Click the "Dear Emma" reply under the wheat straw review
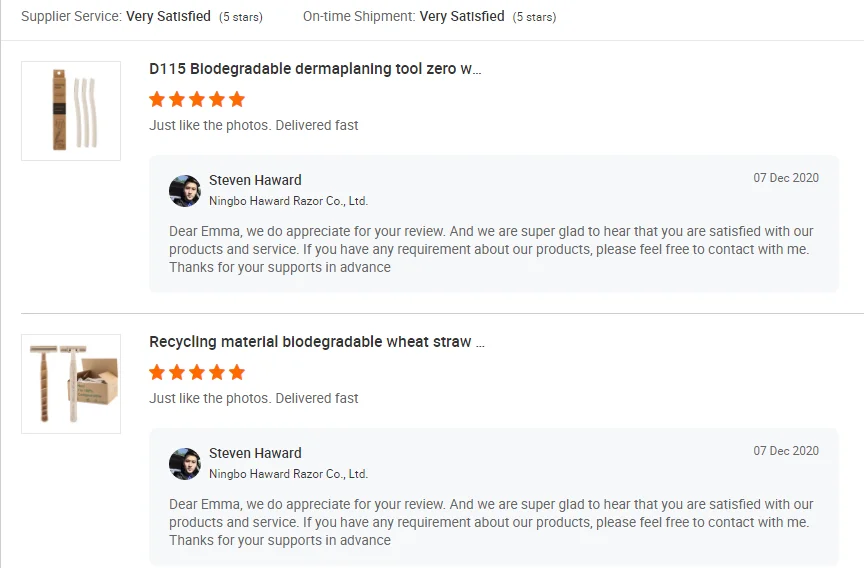The width and height of the screenshot is (864, 568). pyautogui.click(x=491, y=522)
